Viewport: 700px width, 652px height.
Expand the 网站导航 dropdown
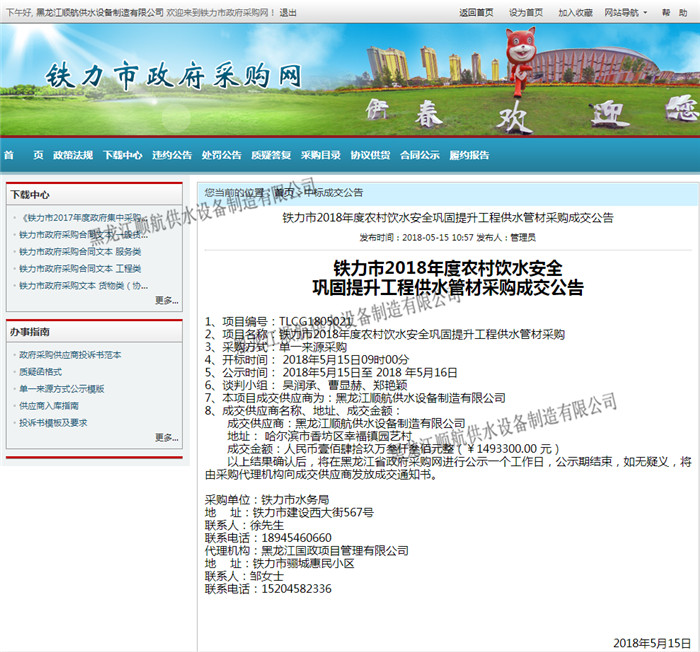point(626,12)
